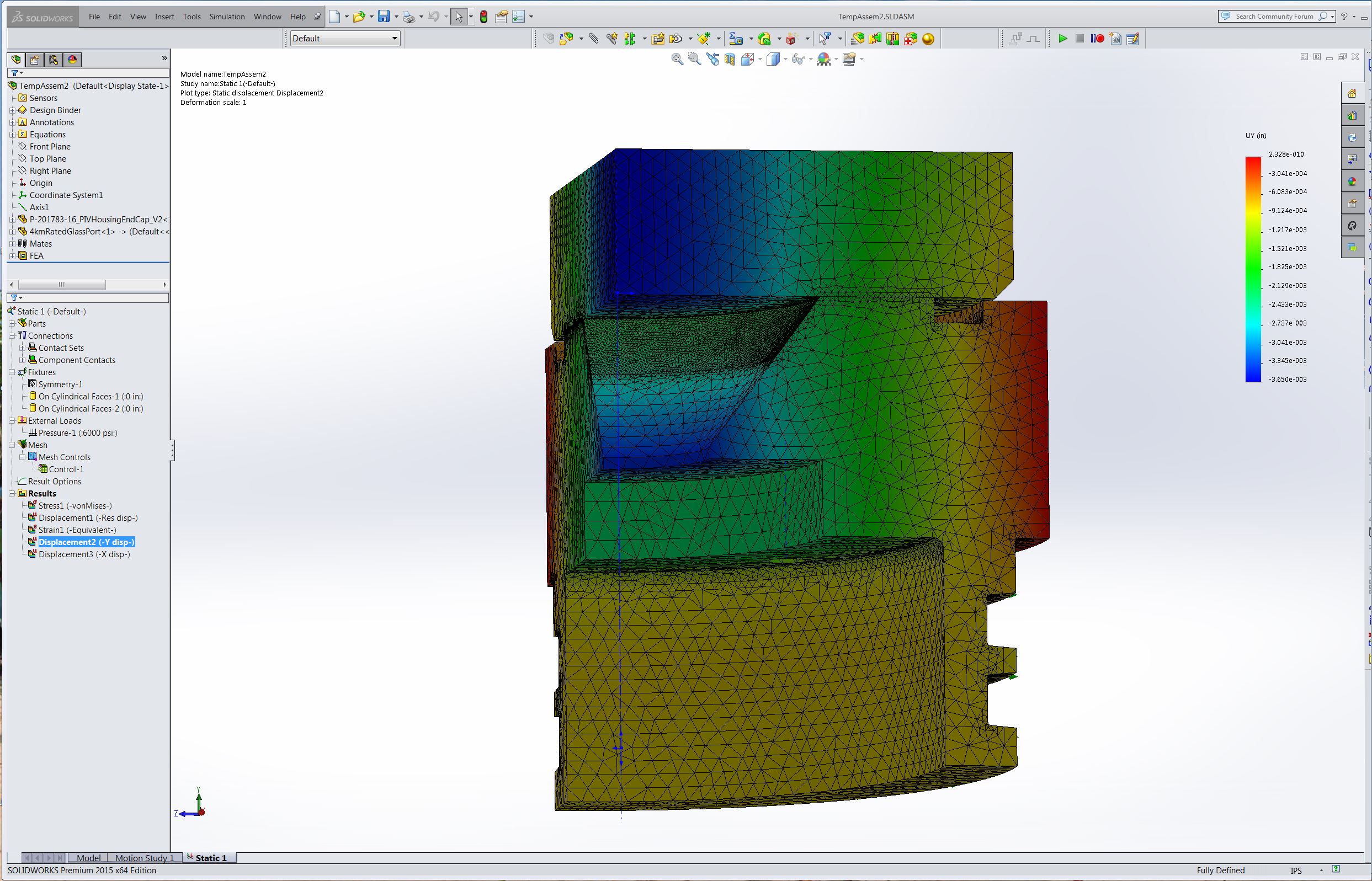1372x881 pixels.
Task: Open the Section View tool
Action: tap(730, 59)
